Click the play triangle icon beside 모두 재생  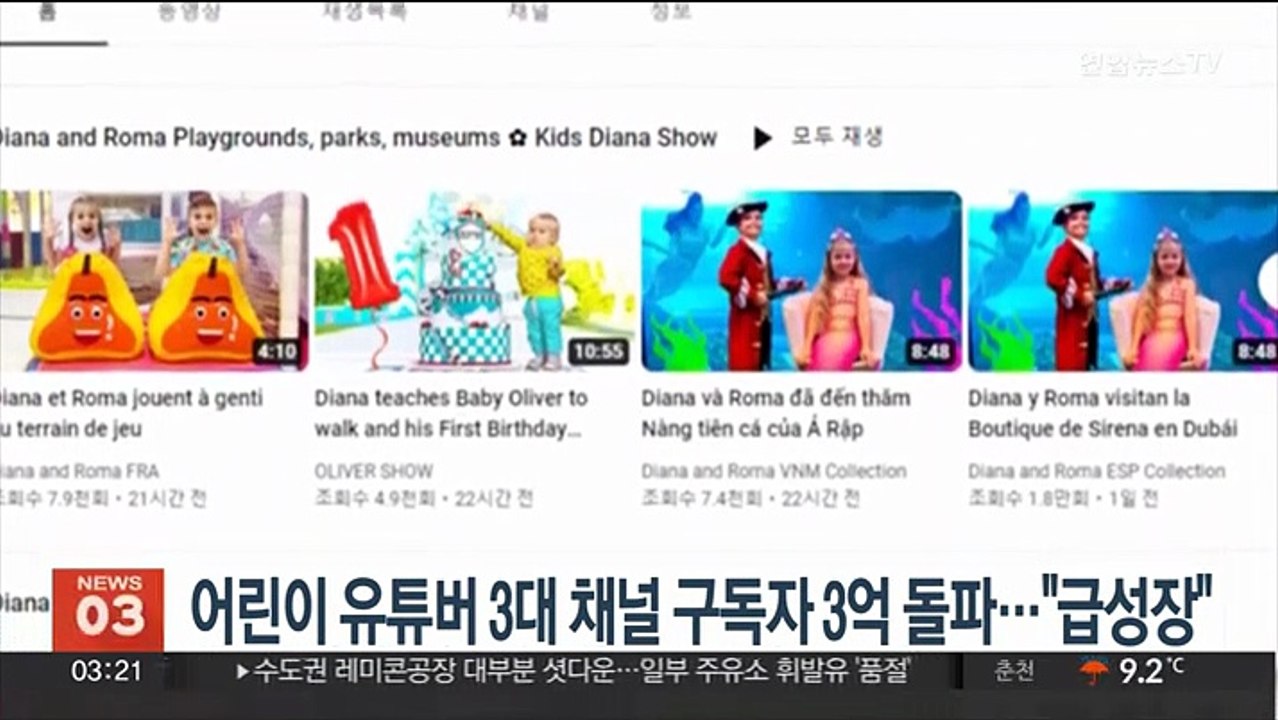[763, 138]
